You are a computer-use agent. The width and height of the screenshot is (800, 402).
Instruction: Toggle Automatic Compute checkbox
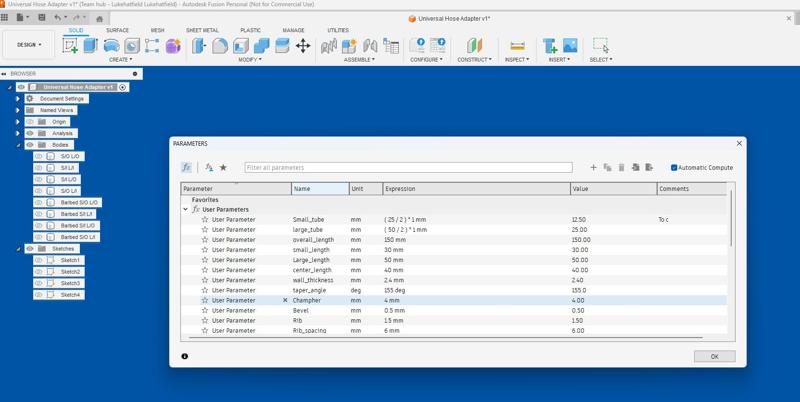coord(674,168)
